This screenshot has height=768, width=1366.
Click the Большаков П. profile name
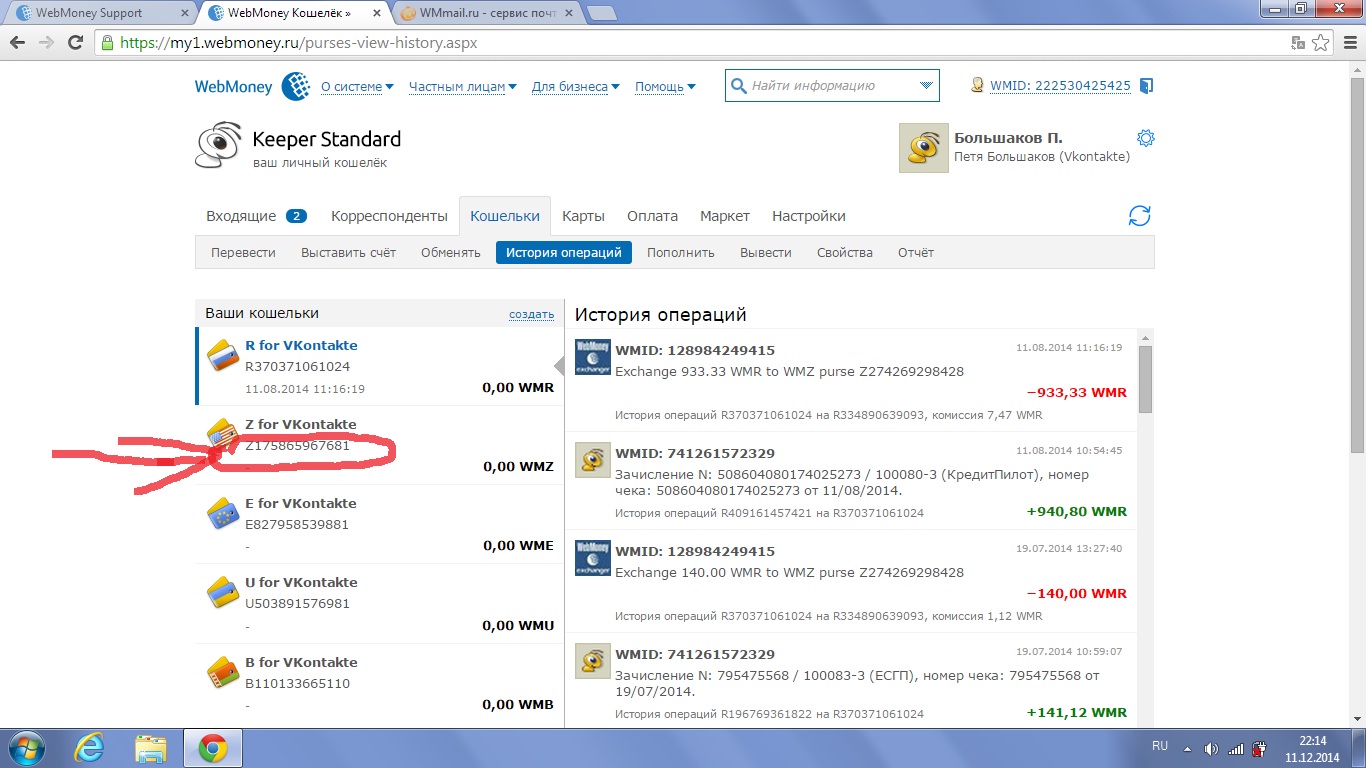(x=1009, y=138)
